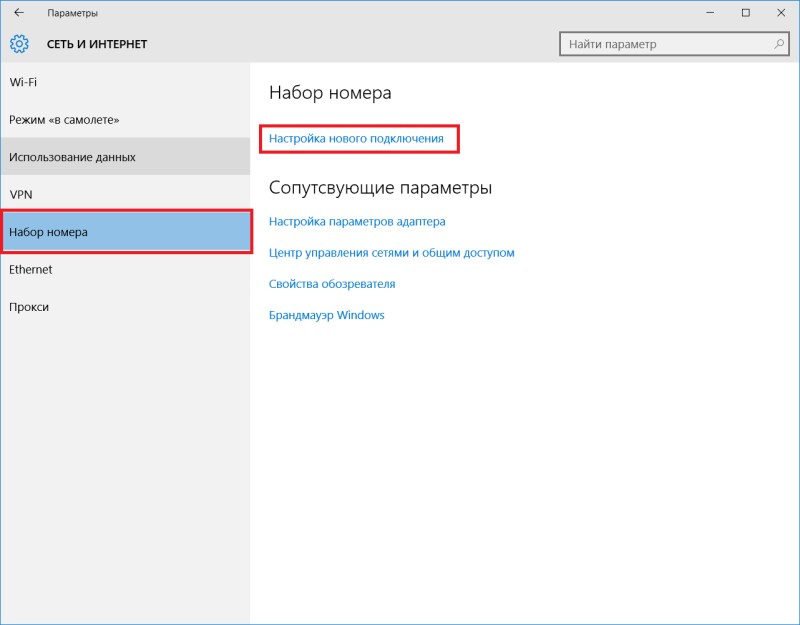
Task: Select Набор номера in sidebar
Action: coord(126,232)
